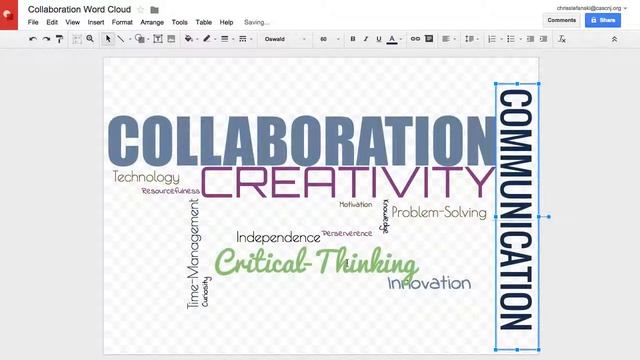Screen dimensions: 640x360
Task: Open the line dash style dropdown
Action: 245,39
